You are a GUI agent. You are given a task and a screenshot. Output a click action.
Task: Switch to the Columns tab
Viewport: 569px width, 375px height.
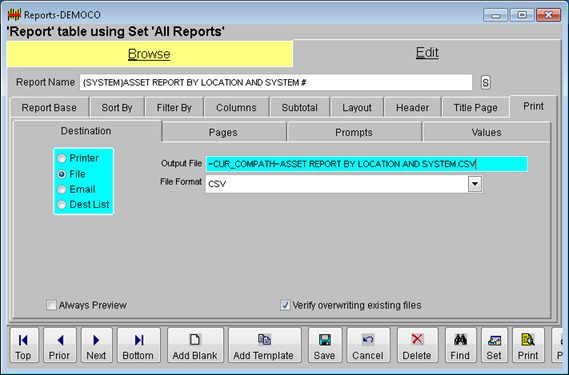(236, 107)
